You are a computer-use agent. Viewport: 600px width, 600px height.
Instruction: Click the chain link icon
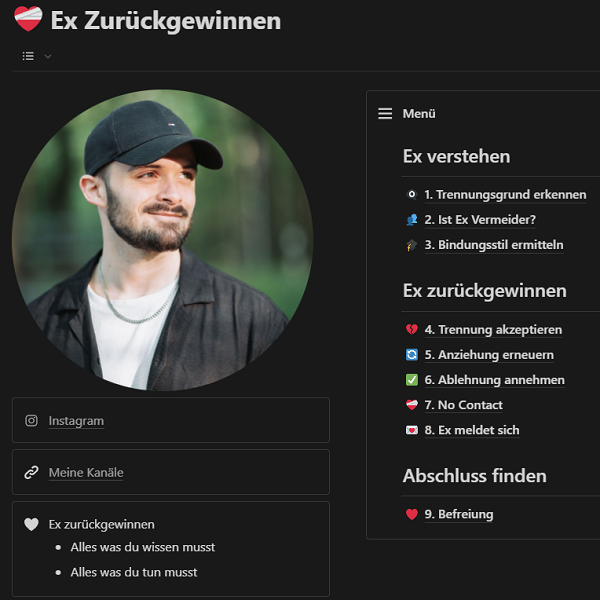tap(31, 473)
